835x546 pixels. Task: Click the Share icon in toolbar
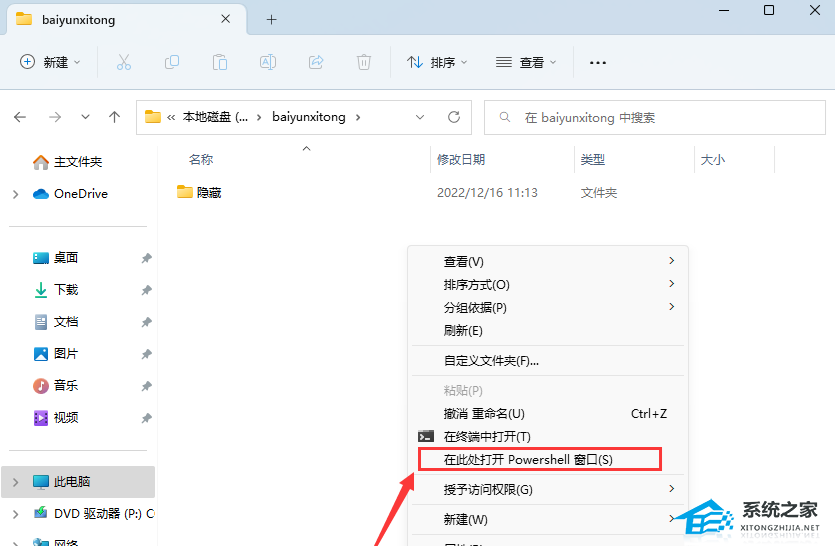click(316, 62)
